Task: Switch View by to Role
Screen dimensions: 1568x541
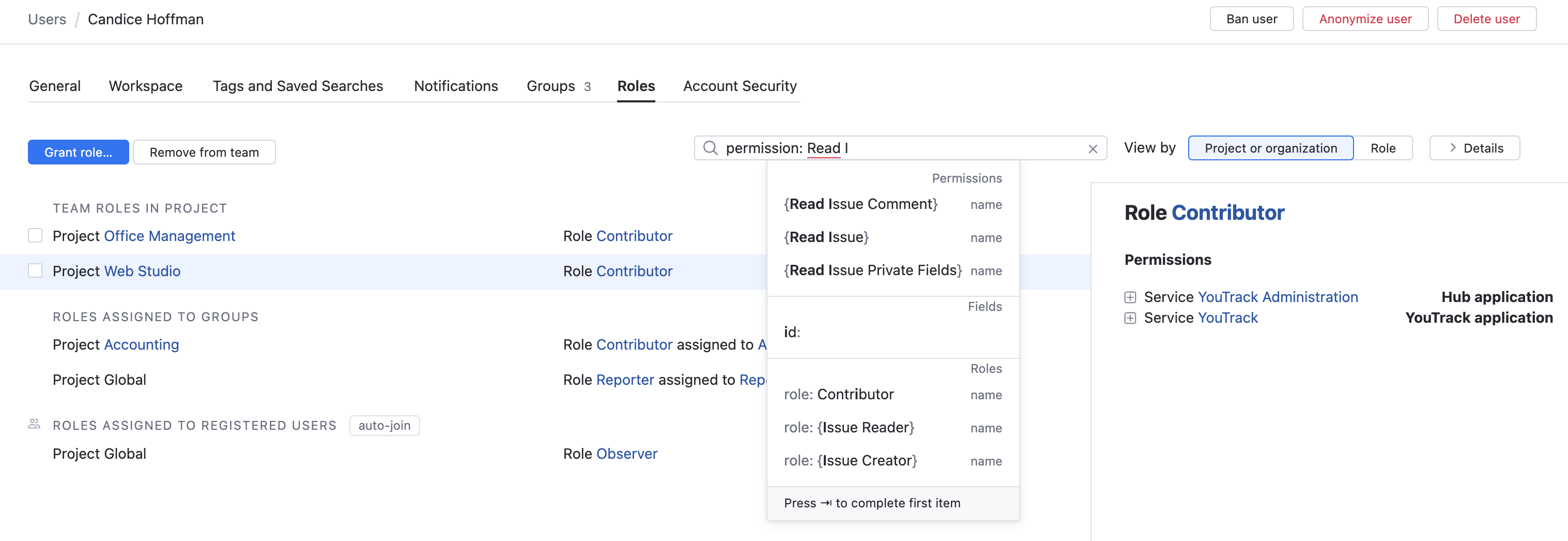Action: pos(1382,148)
